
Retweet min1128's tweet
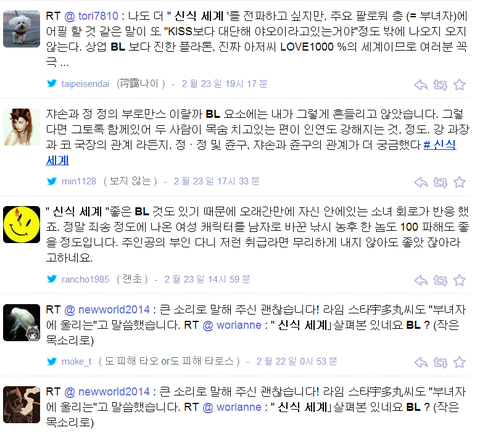click(x=440, y=182)
